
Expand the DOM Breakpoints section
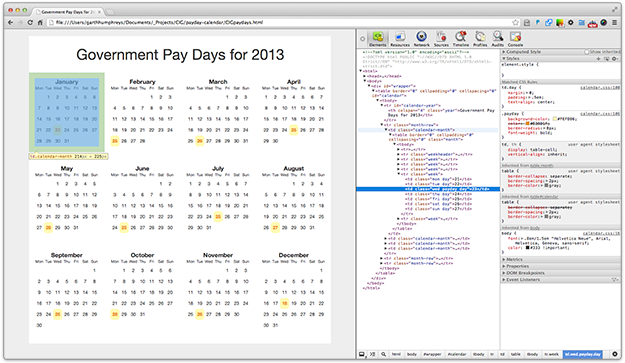pos(504,273)
